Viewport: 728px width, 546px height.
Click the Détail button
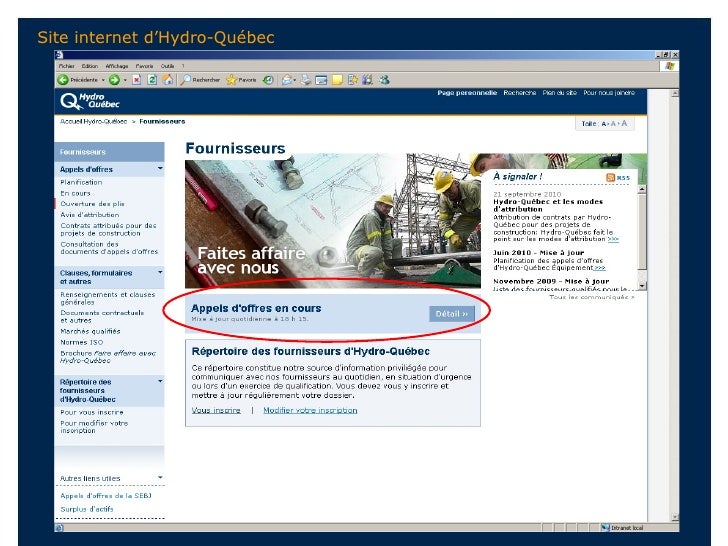[x=452, y=314]
